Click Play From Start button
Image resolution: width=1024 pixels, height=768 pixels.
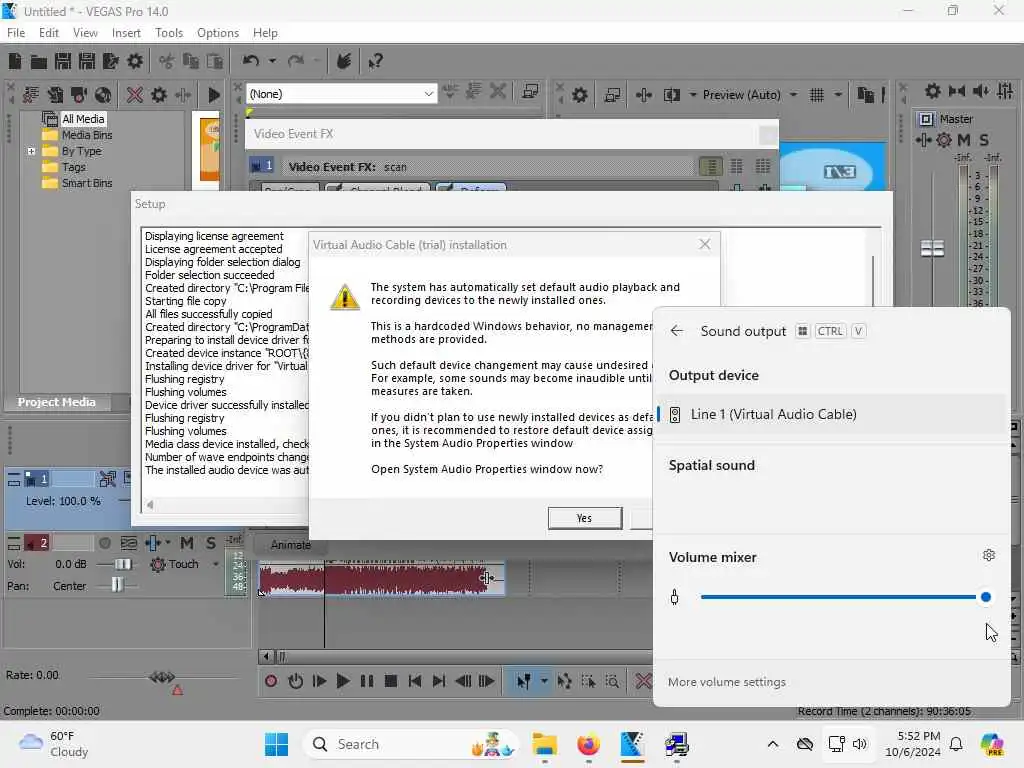click(x=319, y=681)
